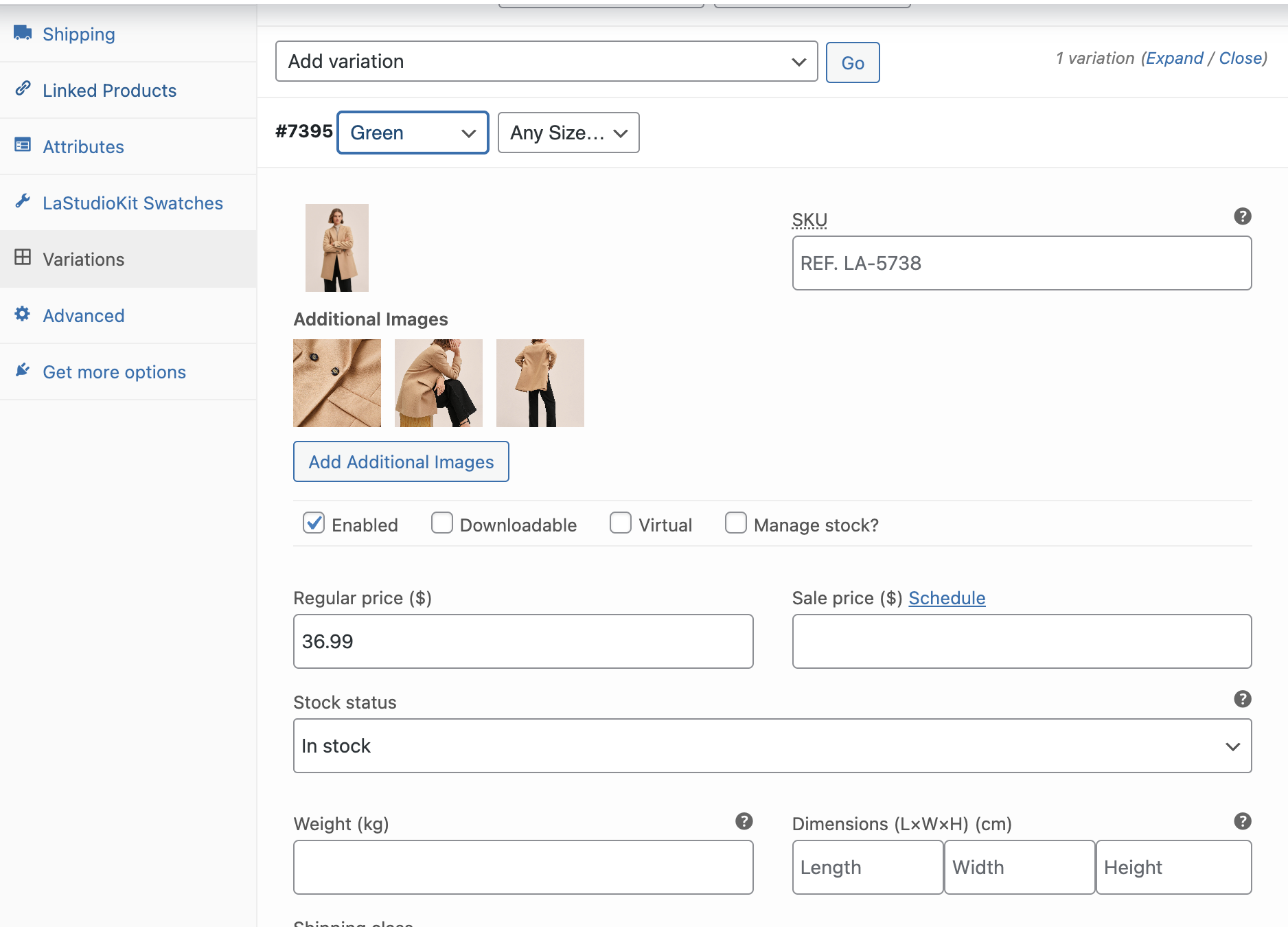This screenshot has height=927, width=1288.
Task: Click the main variation coat image thumbnail
Action: tap(336, 248)
